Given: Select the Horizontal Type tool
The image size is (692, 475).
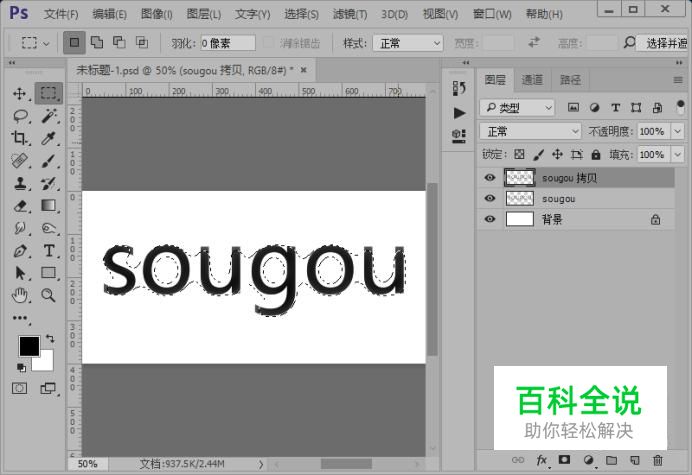Looking at the screenshot, I should 49,251.
